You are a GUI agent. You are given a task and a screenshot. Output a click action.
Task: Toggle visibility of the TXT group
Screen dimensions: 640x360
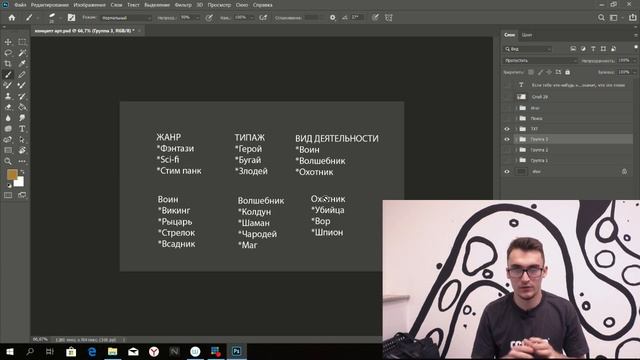(507, 129)
